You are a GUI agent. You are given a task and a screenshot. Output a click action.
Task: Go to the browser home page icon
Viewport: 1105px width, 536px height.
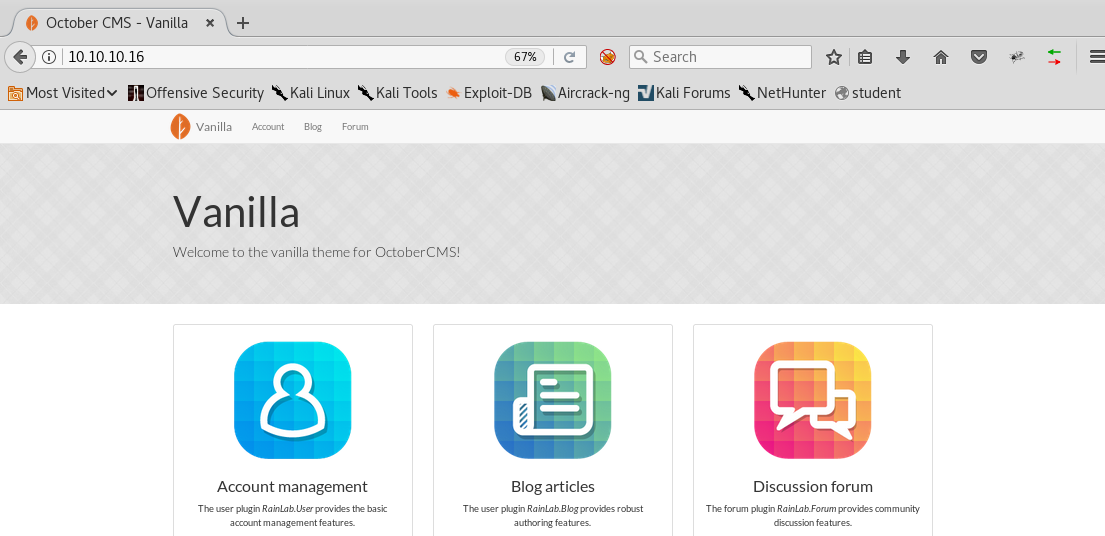[x=940, y=57]
